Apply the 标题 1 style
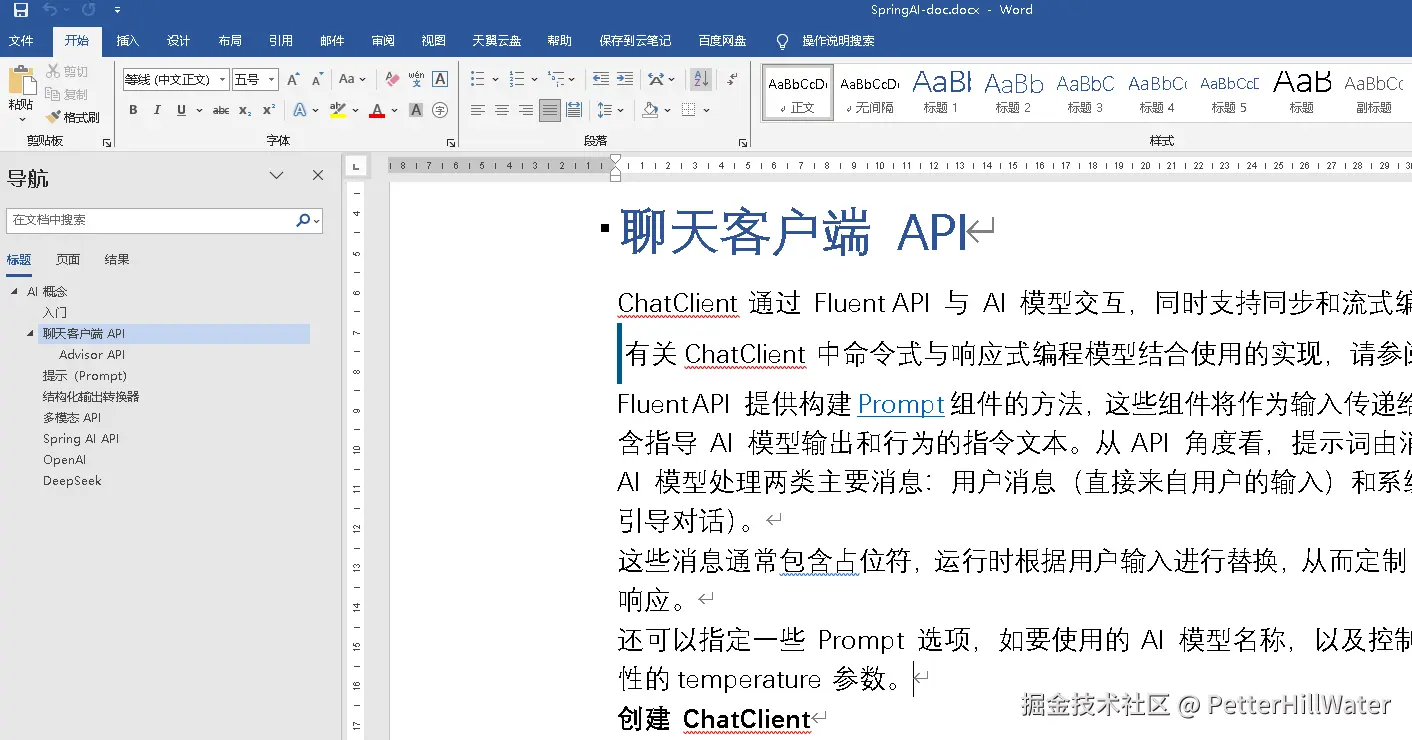The height and width of the screenshot is (740, 1412). (x=942, y=92)
